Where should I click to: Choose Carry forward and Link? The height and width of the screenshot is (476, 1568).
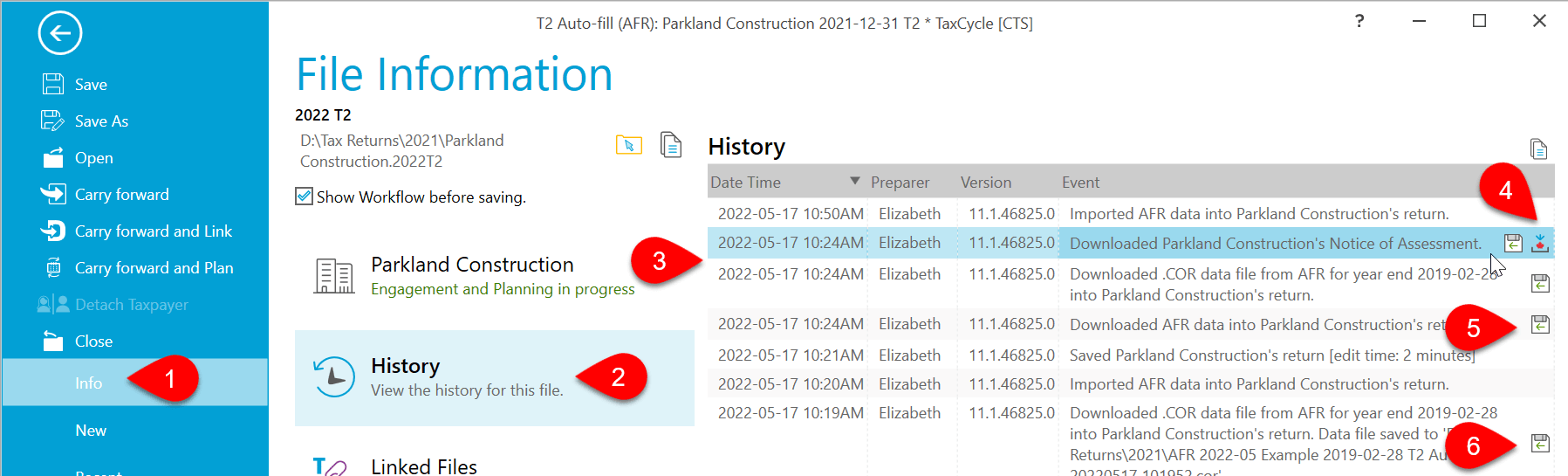154,231
